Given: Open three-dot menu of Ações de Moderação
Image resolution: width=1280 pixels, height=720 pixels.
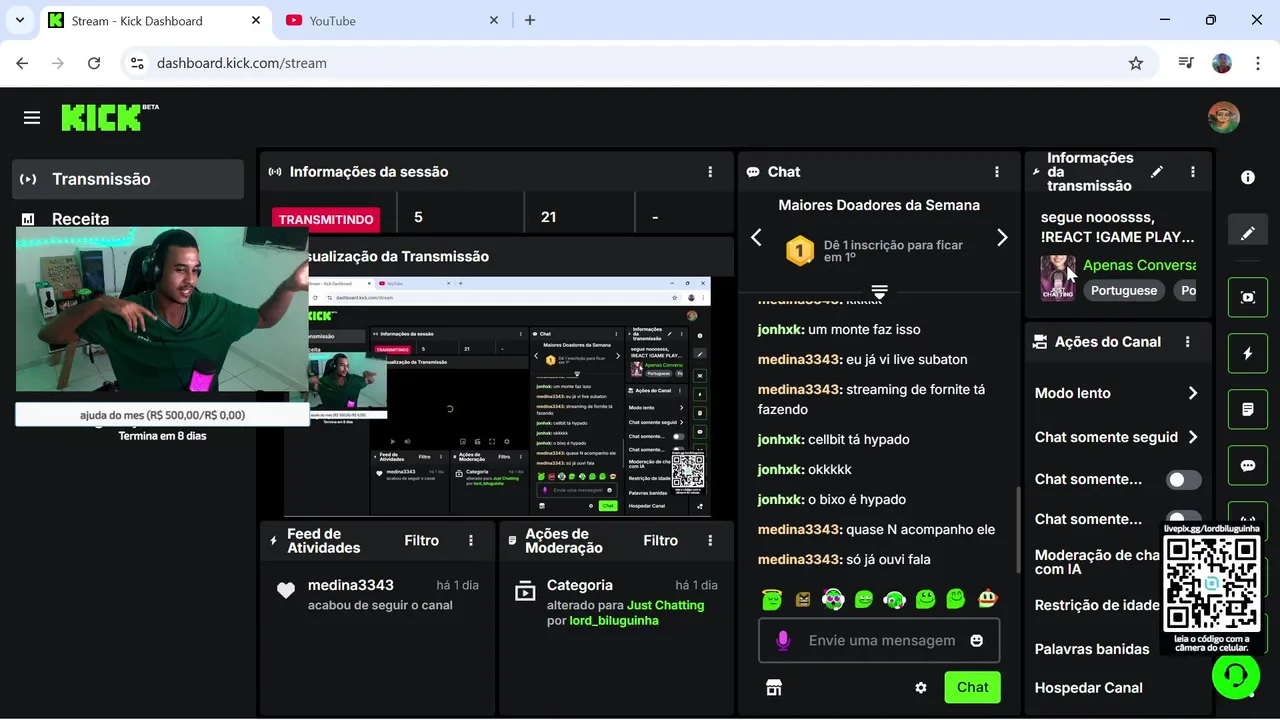Looking at the screenshot, I should click(x=711, y=540).
